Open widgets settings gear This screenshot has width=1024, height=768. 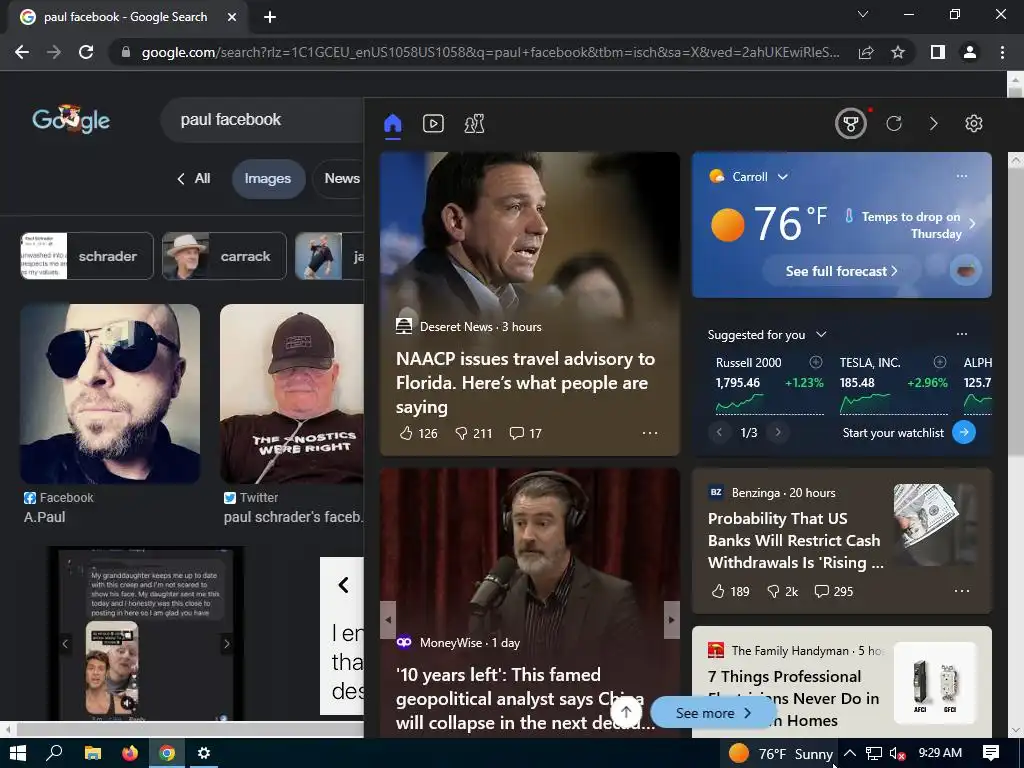pyautogui.click(x=974, y=123)
